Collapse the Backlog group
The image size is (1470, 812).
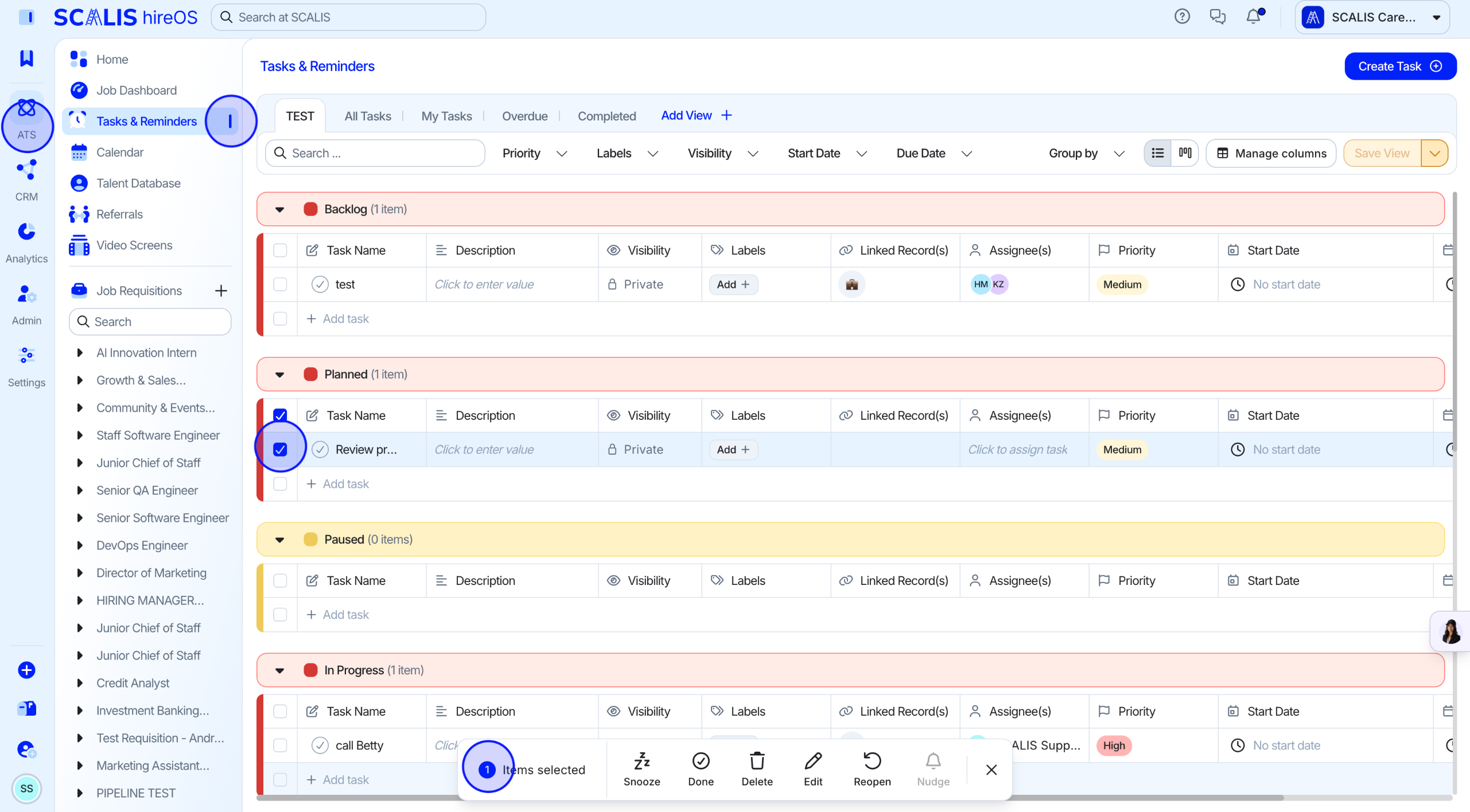pyautogui.click(x=279, y=209)
